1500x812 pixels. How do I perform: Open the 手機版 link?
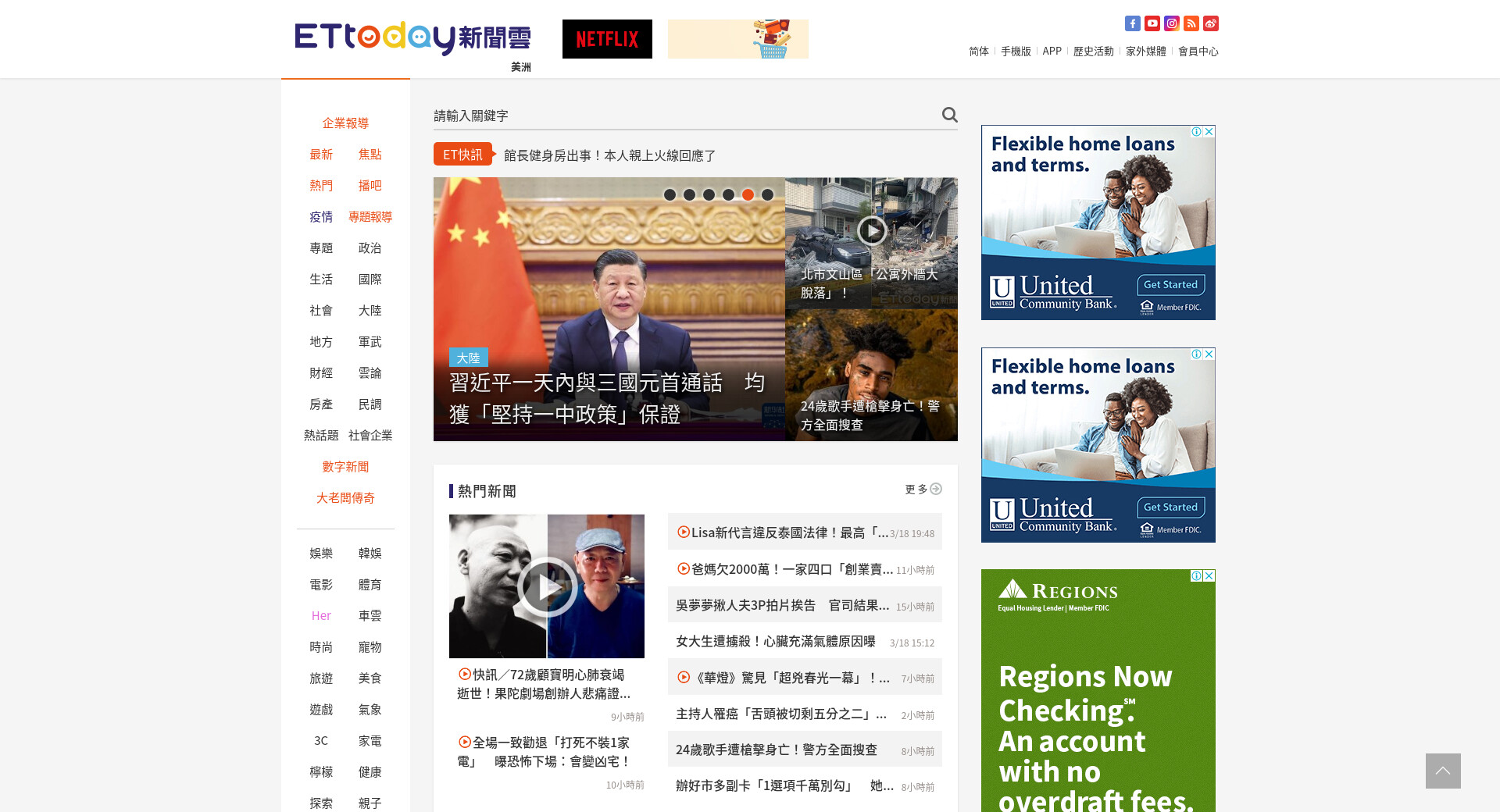pyautogui.click(x=1016, y=52)
